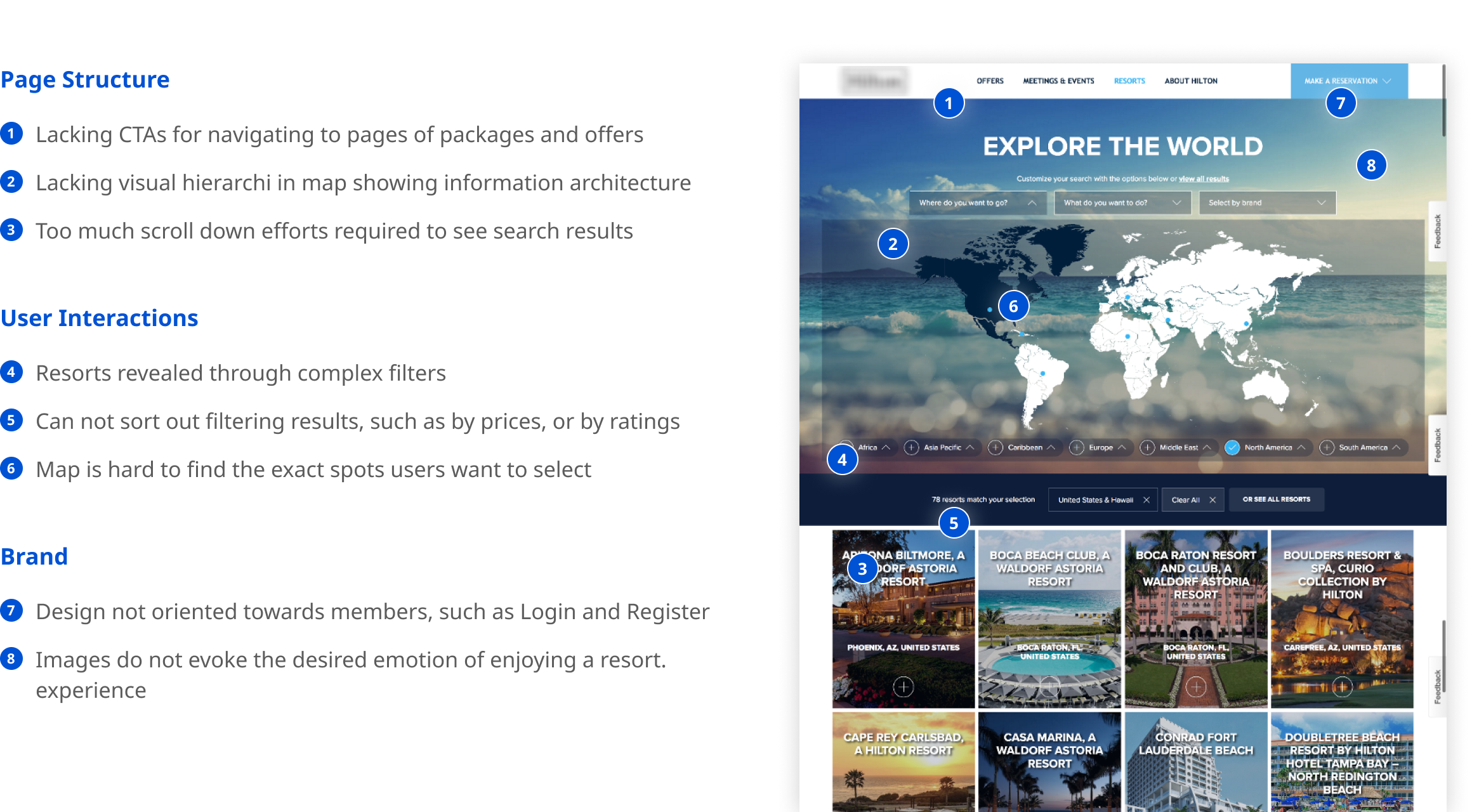
Task: Click the 'User Interactions' heading
Action: [99, 318]
